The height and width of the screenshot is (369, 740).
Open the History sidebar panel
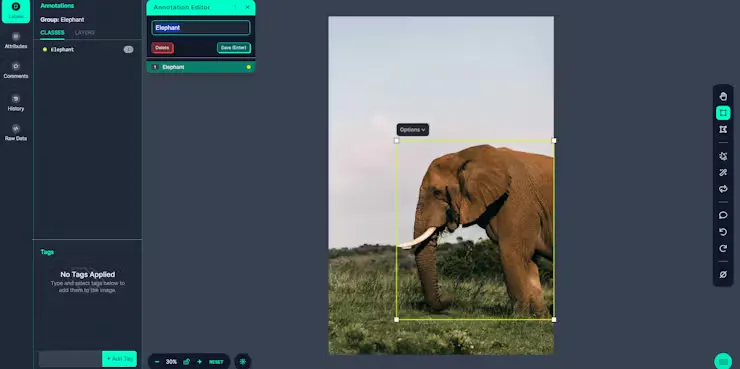pyautogui.click(x=16, y=103)
